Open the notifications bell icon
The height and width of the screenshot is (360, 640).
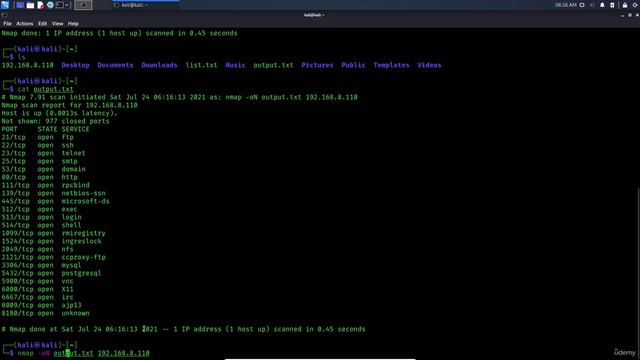click(x=602, y=5)
